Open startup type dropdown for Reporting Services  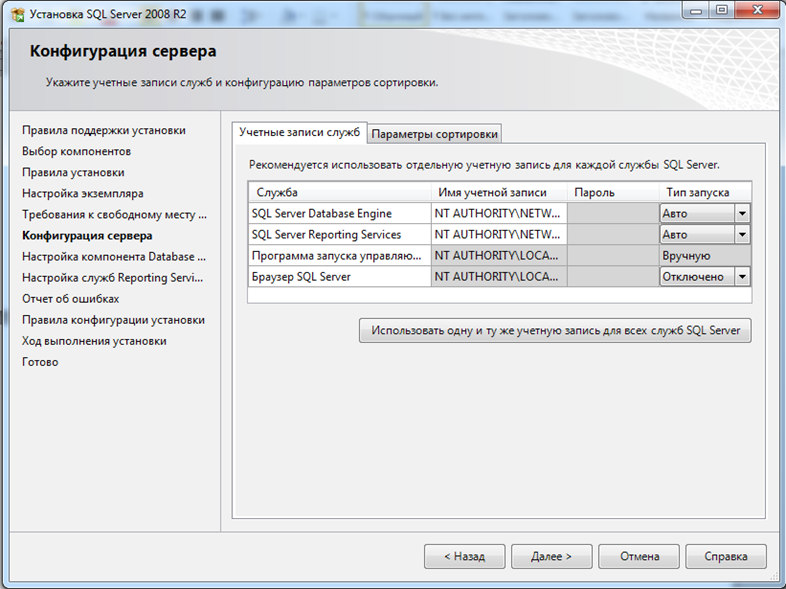[x=742, y=235]
